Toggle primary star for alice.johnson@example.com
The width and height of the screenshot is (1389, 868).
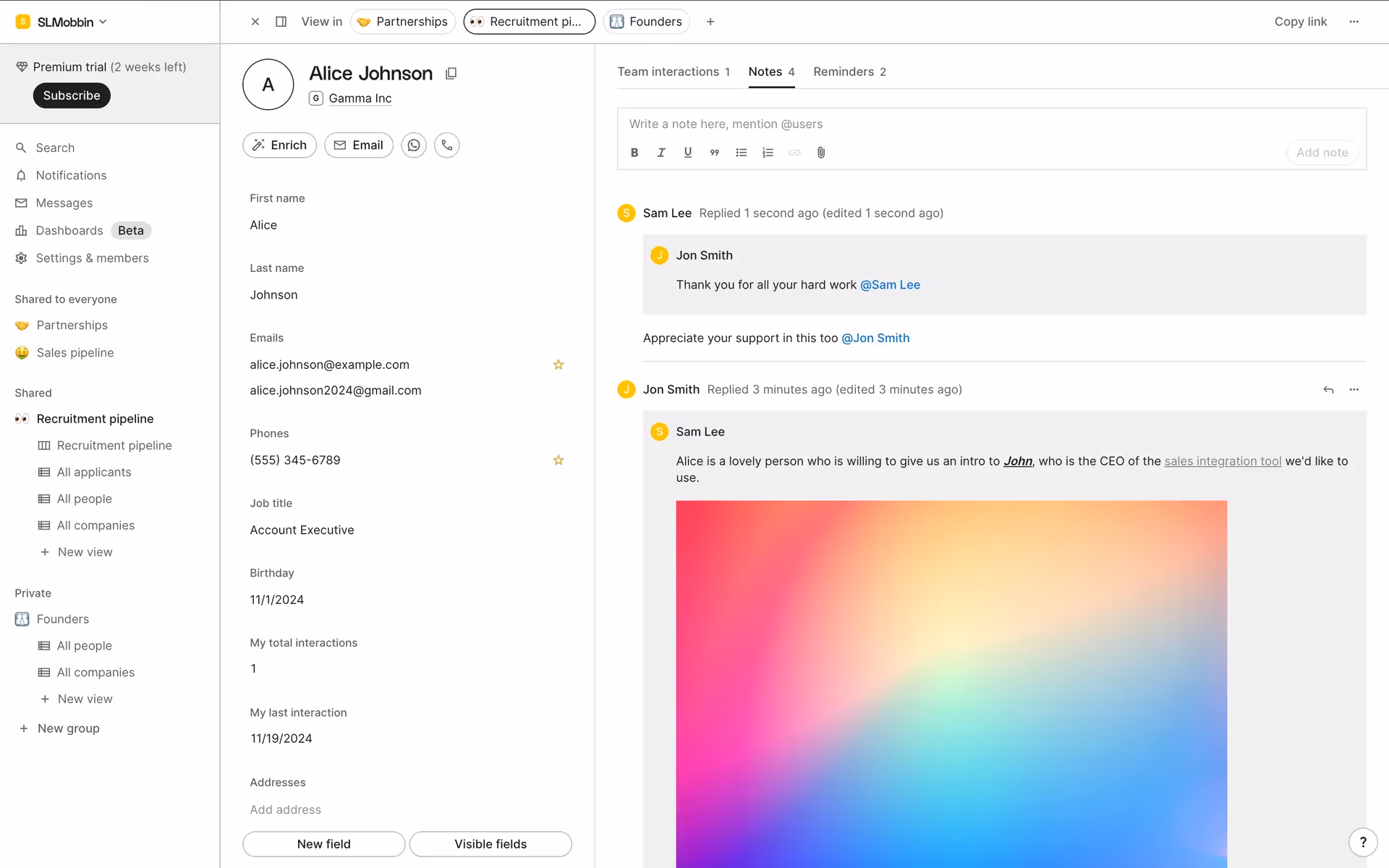[558, 365]
